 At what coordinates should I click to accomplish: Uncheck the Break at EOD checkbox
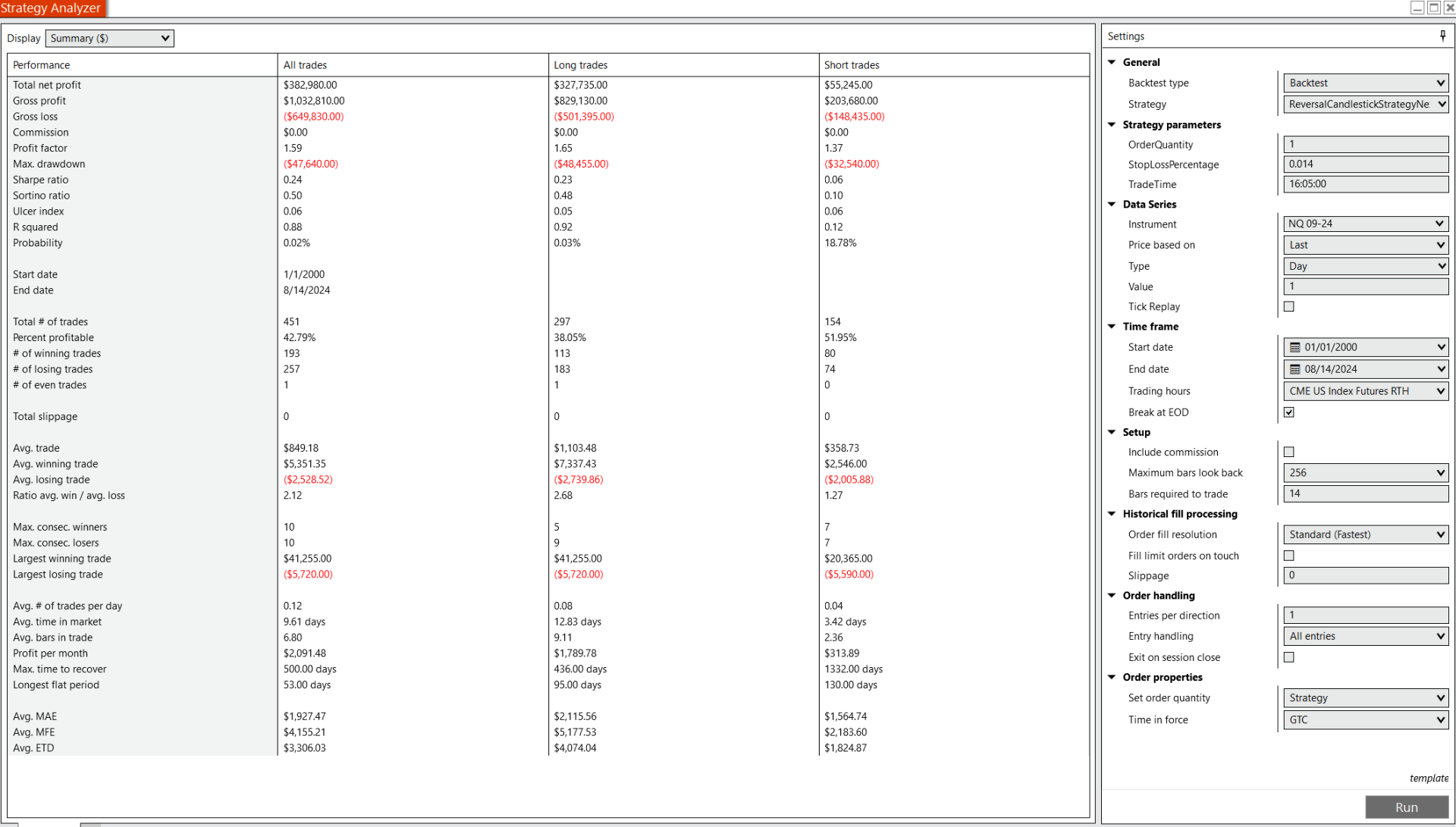[1288, 412]
